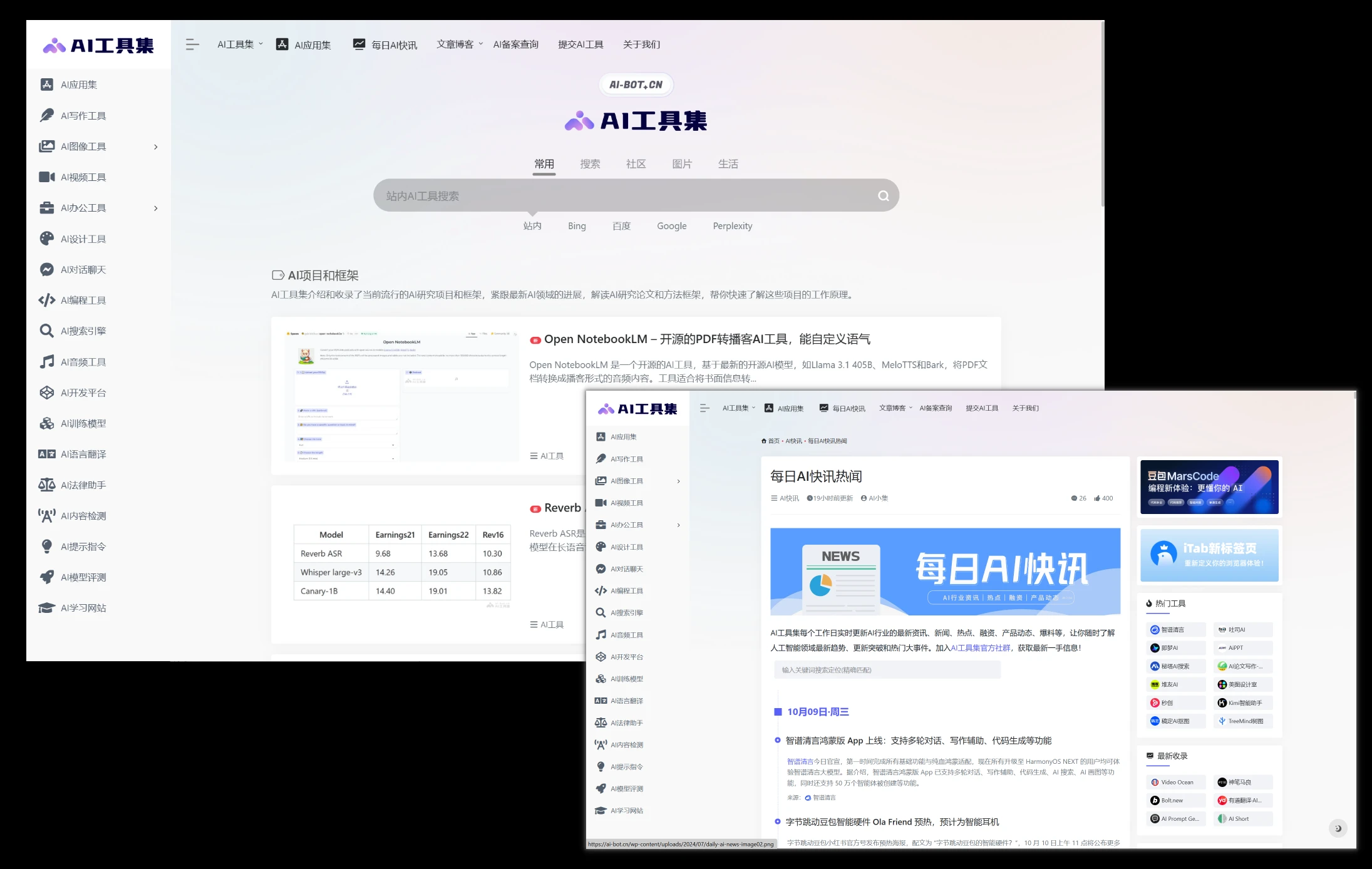Select the 常用 tab in search bar
1372x869 pixels.
coord(544,163)
